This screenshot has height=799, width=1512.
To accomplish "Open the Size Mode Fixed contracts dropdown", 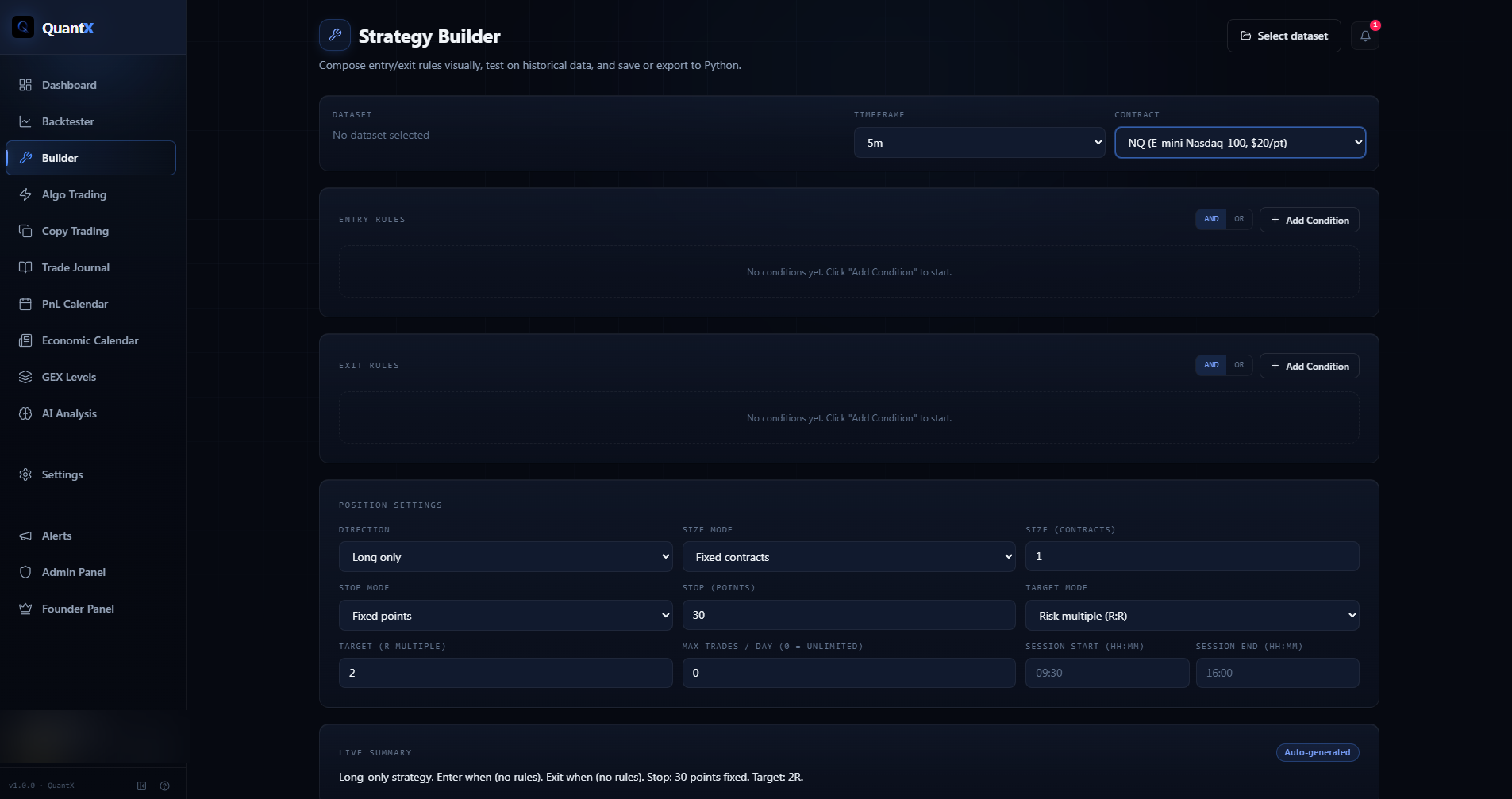I will [848, 557].
